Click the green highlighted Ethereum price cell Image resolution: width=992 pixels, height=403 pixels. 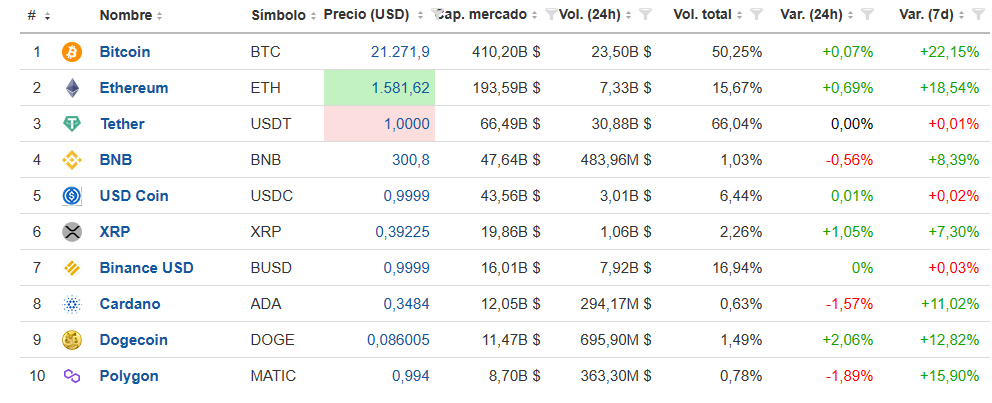pos(379,88)
